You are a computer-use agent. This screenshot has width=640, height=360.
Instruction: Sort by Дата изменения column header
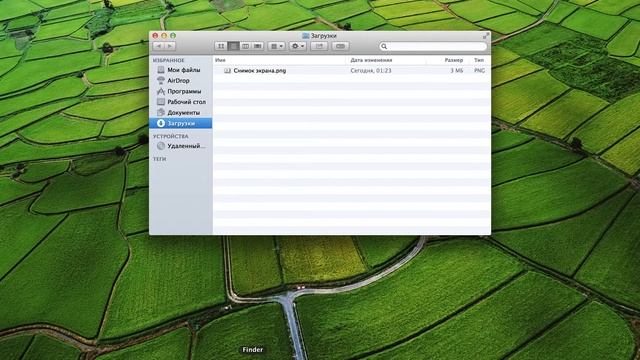pos(387,60)
